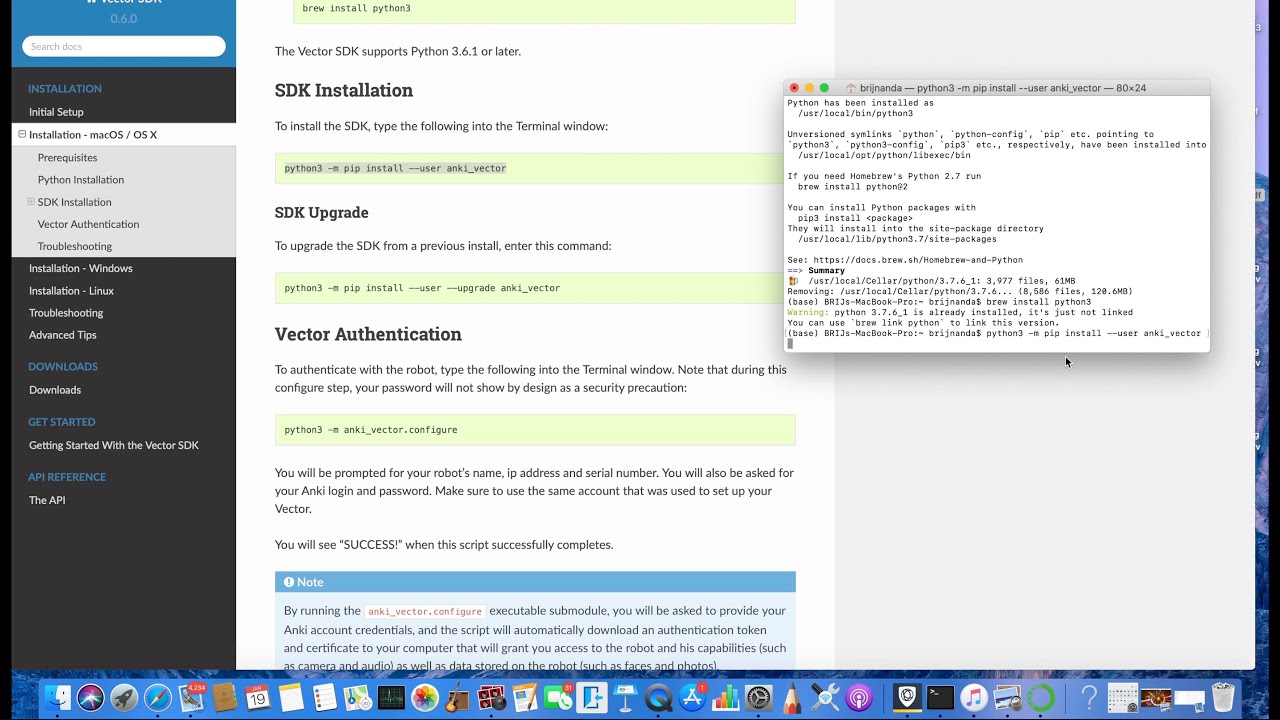Click the 0.6.0 version label
1280x720 pixels.
tap(124, 19)
